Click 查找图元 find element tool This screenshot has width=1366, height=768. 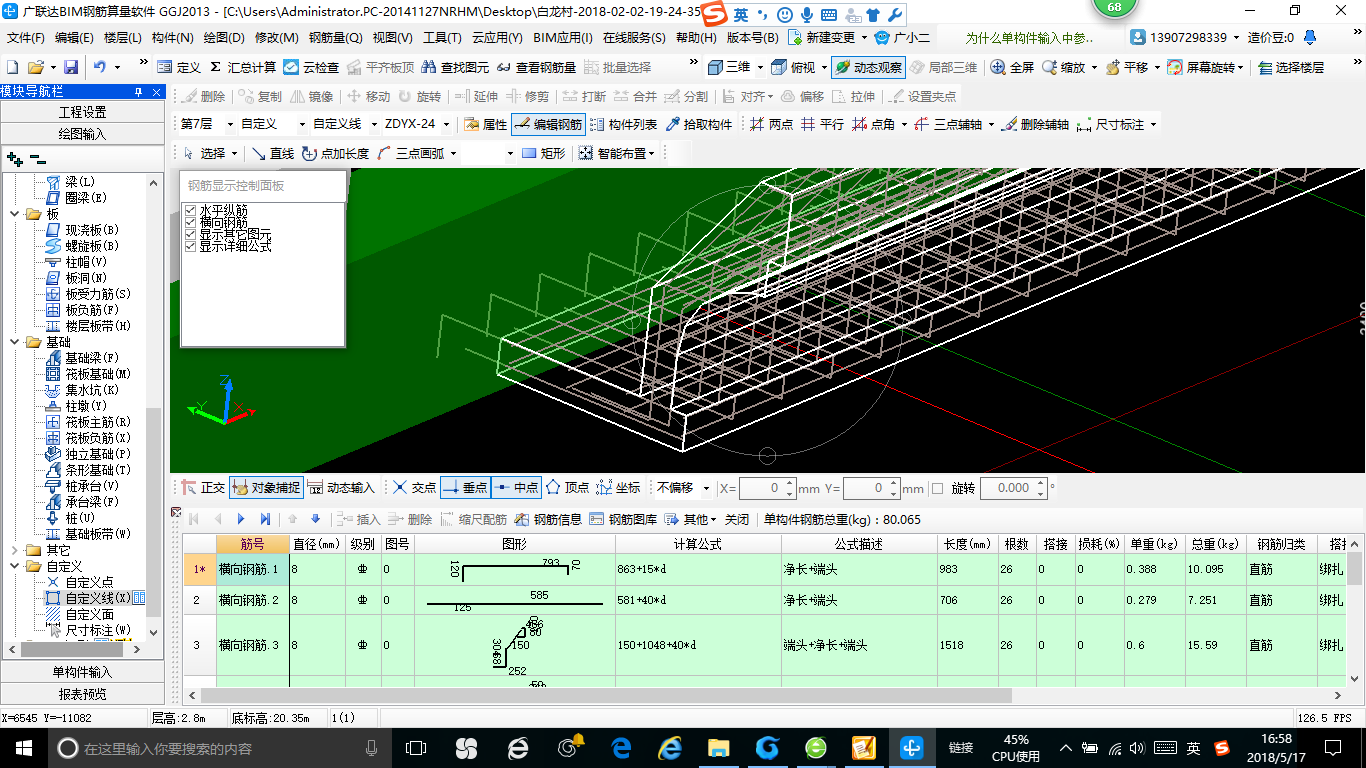pyautogui.click(x=455, y=67)
